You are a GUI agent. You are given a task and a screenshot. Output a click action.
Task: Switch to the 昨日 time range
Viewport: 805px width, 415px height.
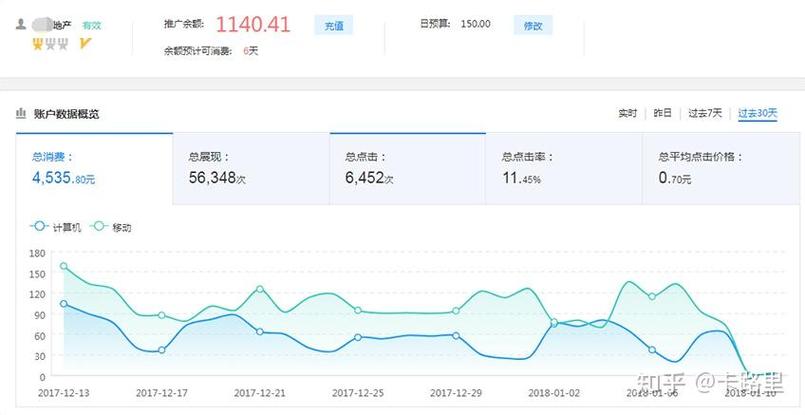662,114
